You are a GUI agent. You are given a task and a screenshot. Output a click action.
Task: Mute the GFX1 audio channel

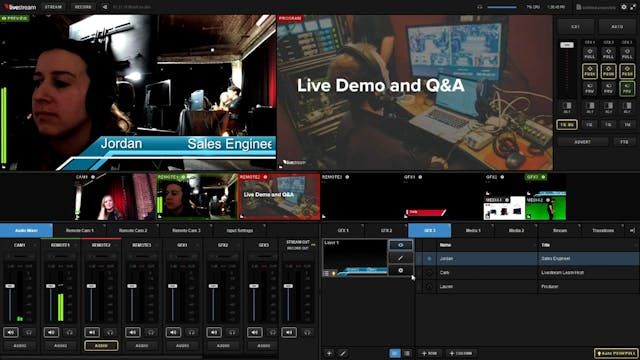[x=173, y=332]
